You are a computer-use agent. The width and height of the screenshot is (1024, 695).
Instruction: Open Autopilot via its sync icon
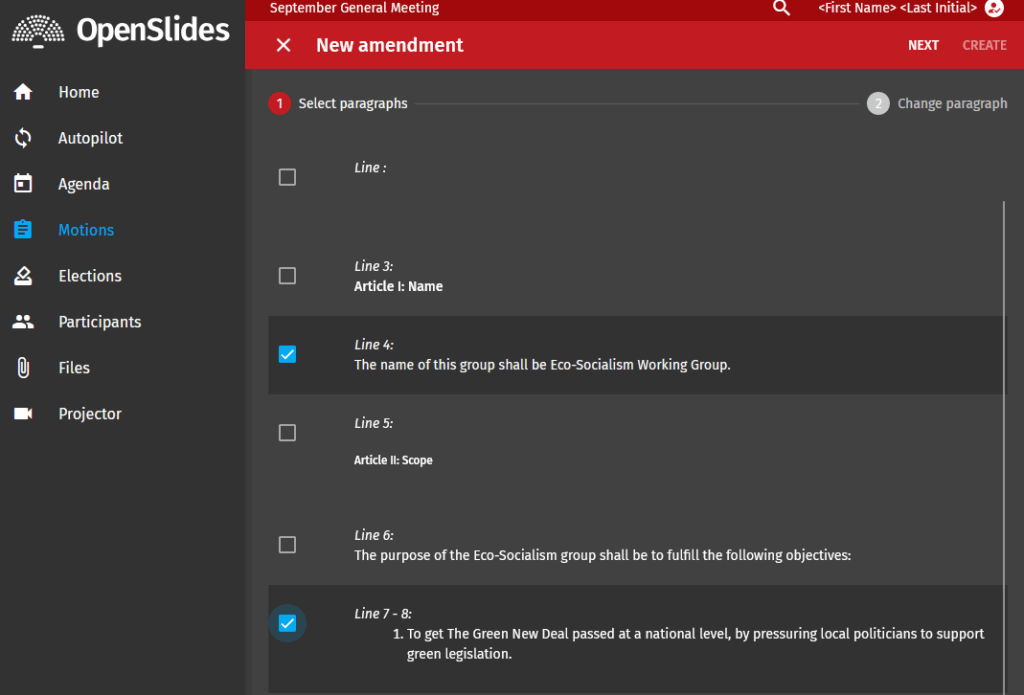23,138
